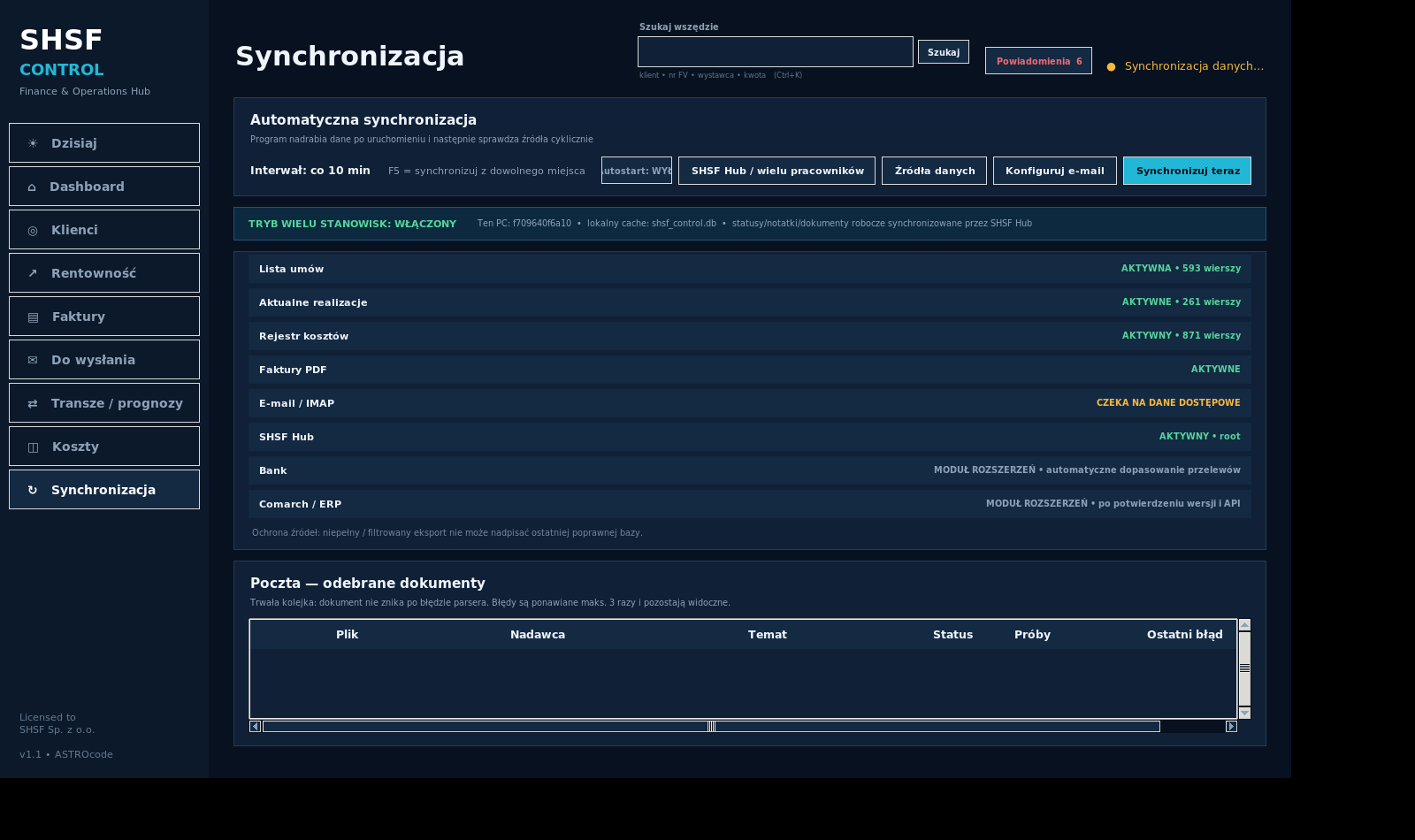Switch to Rentowność view
Image resolution: width=1415 pixels, height=840 pixels.
(104, 273)
